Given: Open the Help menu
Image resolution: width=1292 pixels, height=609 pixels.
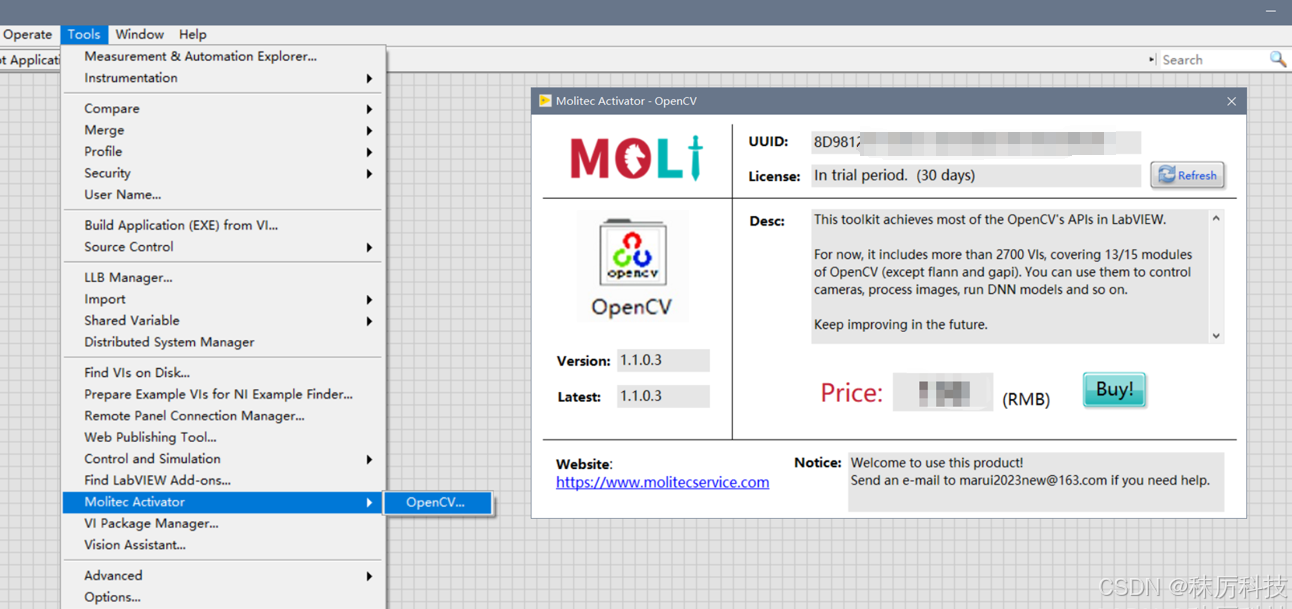Looking at the screenshot, I should point(192,34).
